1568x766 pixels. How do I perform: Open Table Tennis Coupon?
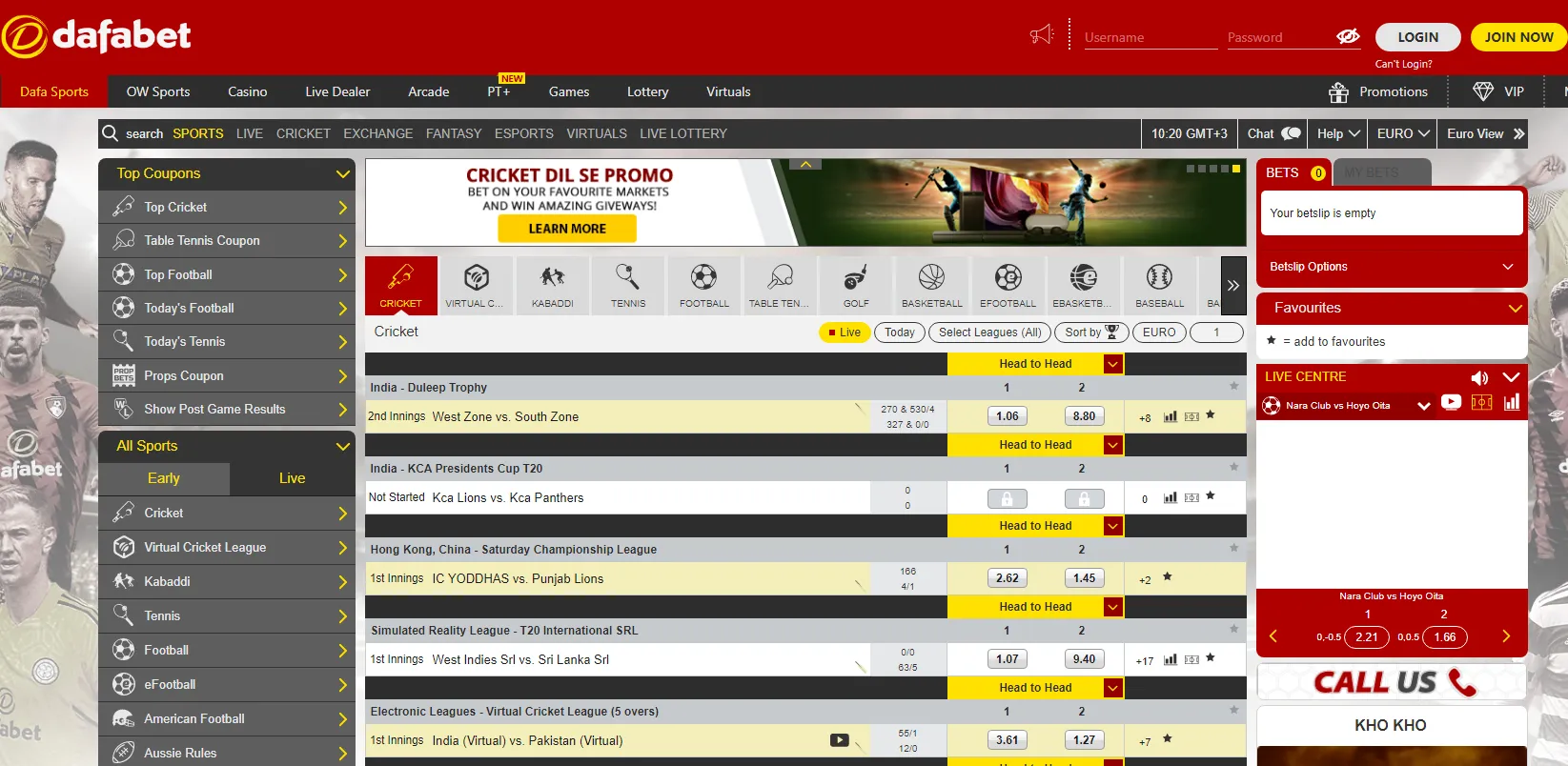point(227,241)
